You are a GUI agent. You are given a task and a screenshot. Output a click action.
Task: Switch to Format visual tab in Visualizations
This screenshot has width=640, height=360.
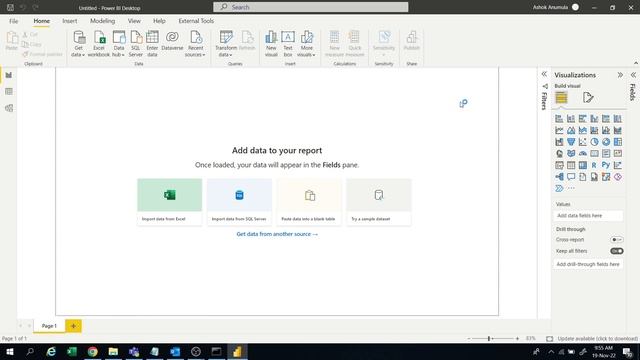[588, 98]
